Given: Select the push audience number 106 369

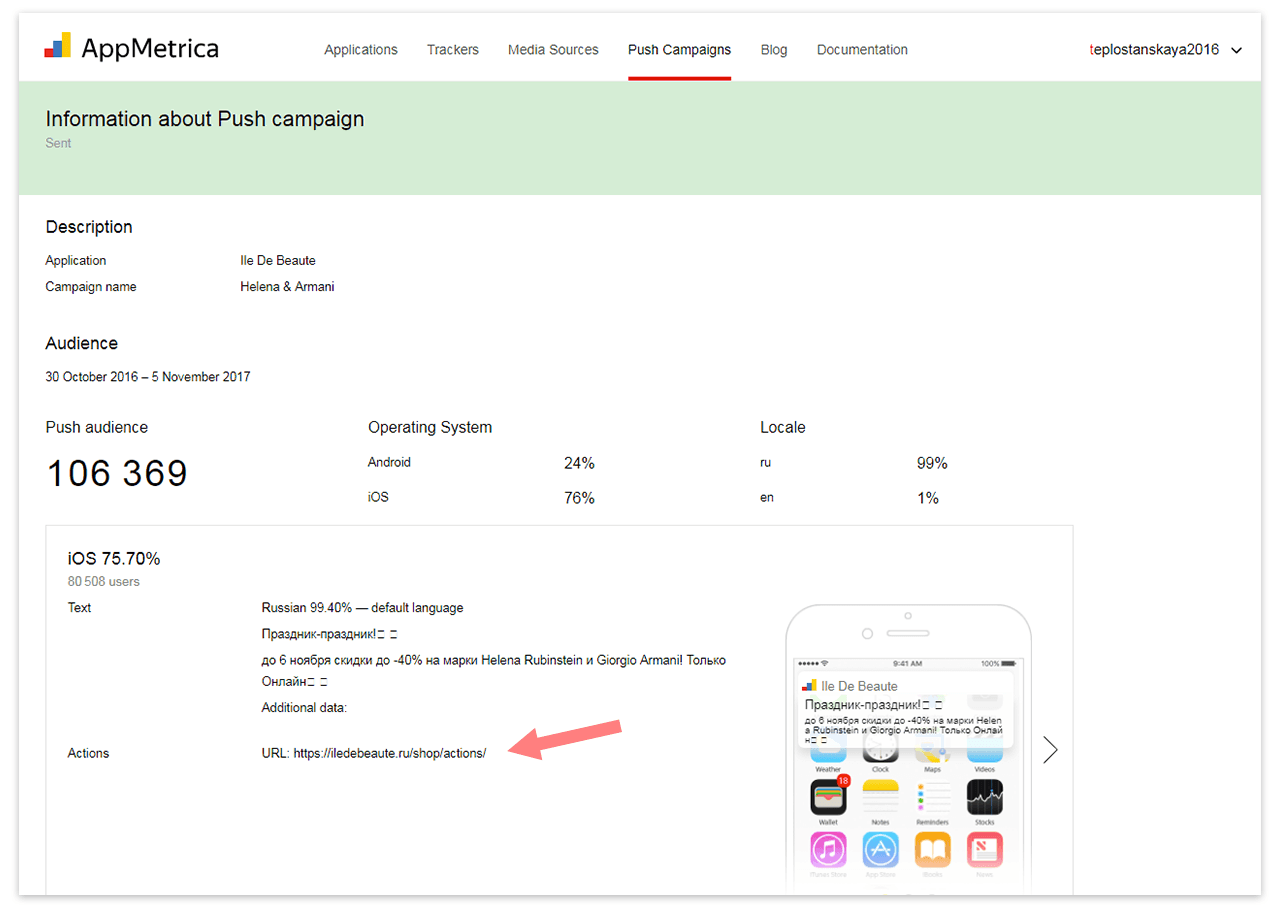Looking at the screenshot, I should [117, 473].
